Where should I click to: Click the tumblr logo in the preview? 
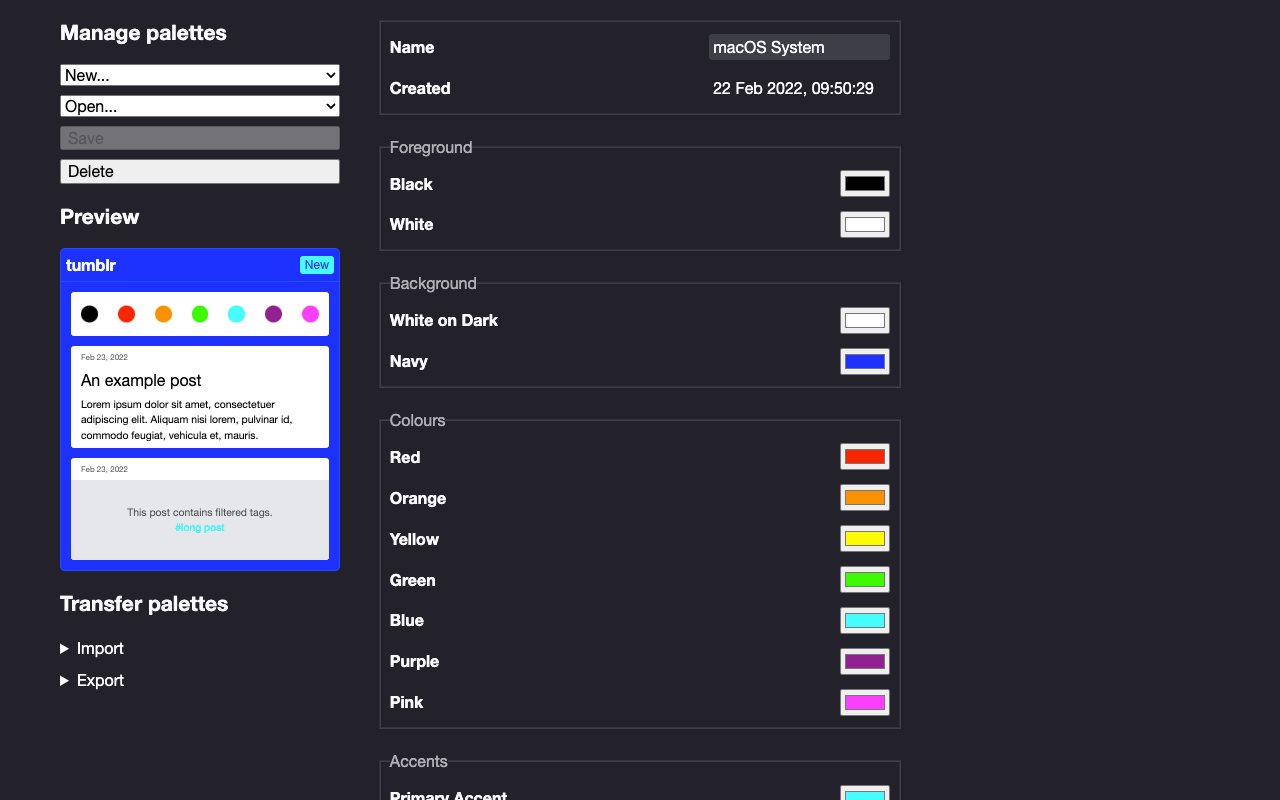point(91,265)
